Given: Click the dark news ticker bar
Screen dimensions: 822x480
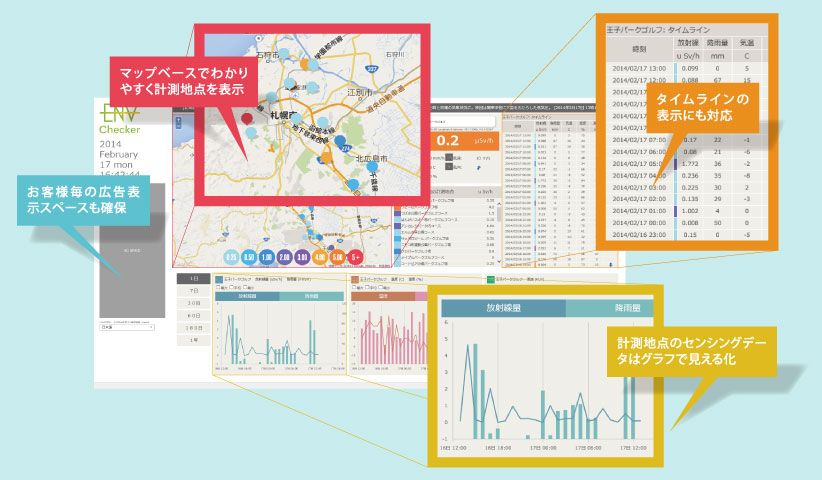Looking at the screenshot, I should [514, 107].
